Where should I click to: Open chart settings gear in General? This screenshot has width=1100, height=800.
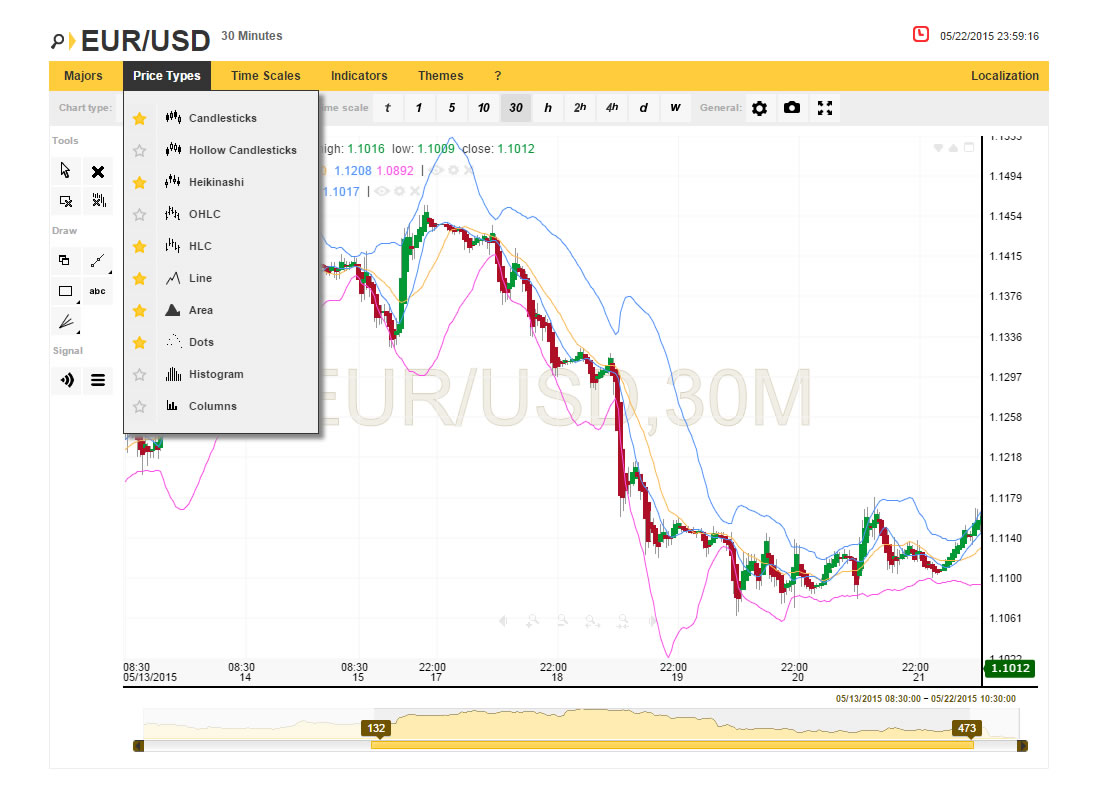(x=759, y=108)
